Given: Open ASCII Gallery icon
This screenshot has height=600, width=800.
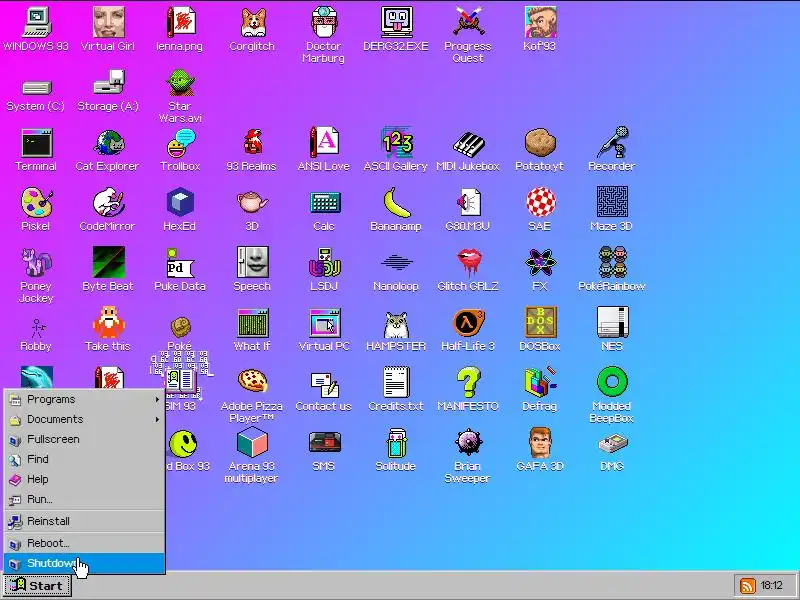Looking at the screenshot, I should click(396, 143).
